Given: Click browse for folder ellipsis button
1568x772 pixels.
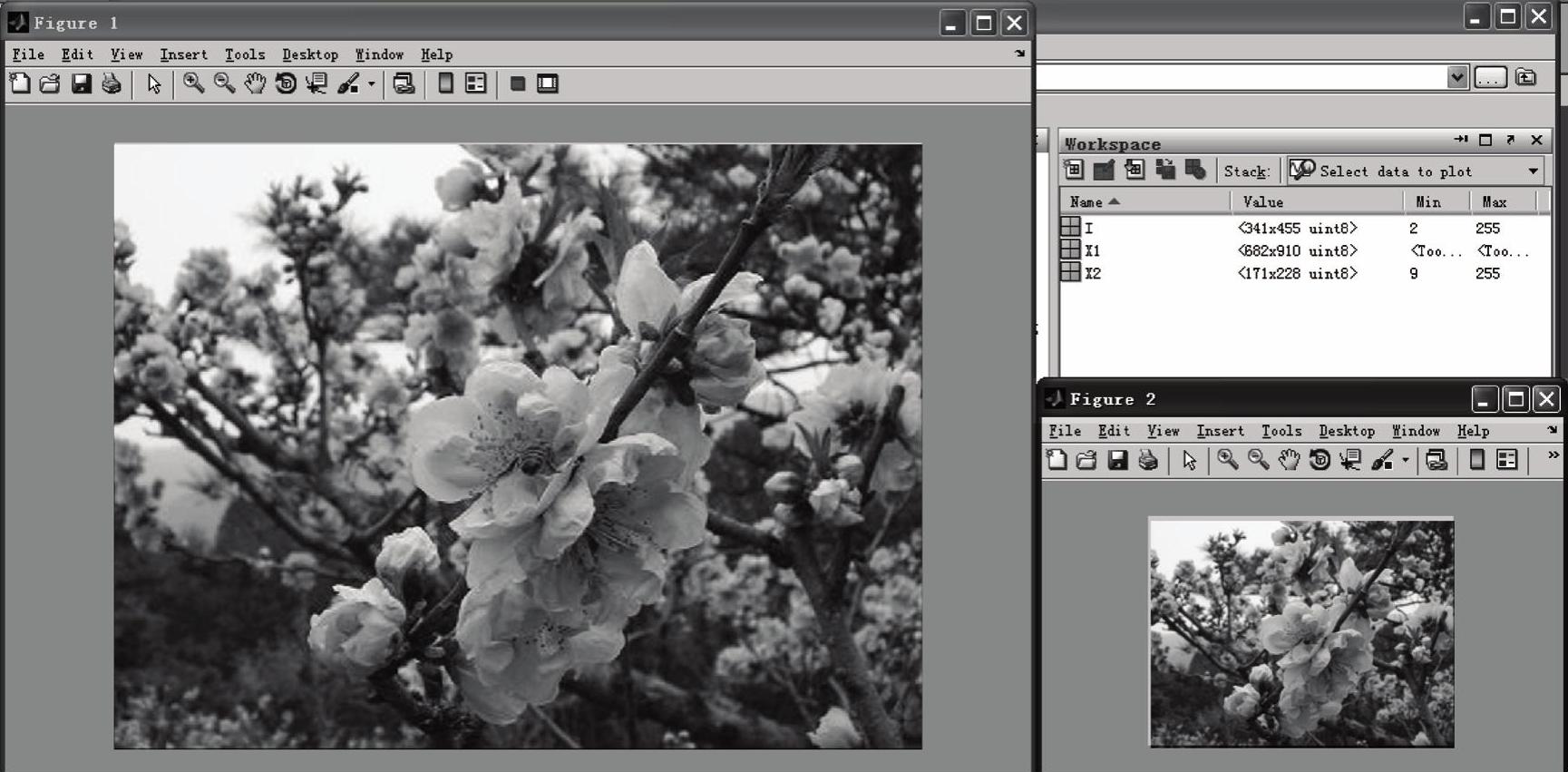Looking at the screenshot, I should (x=1490, y=77).
